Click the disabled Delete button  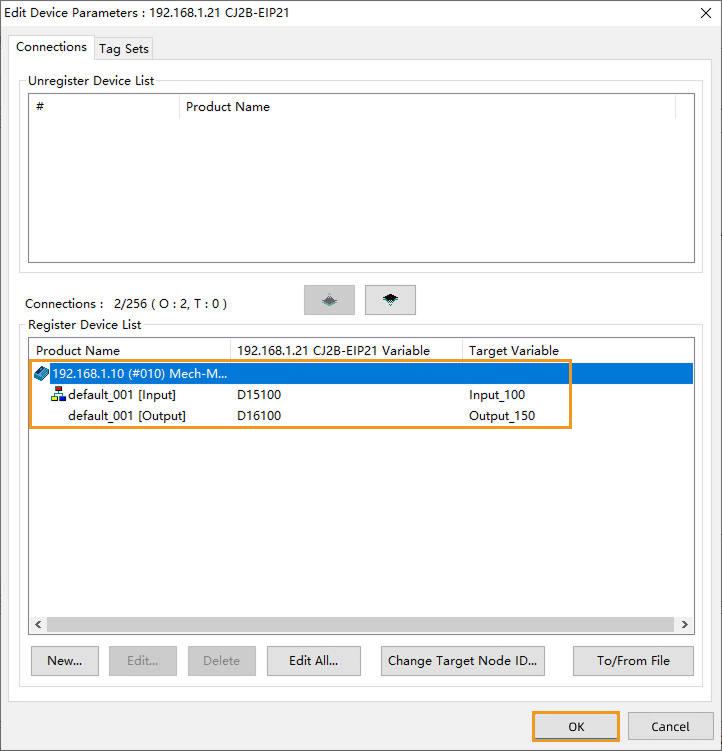[221, 661]
